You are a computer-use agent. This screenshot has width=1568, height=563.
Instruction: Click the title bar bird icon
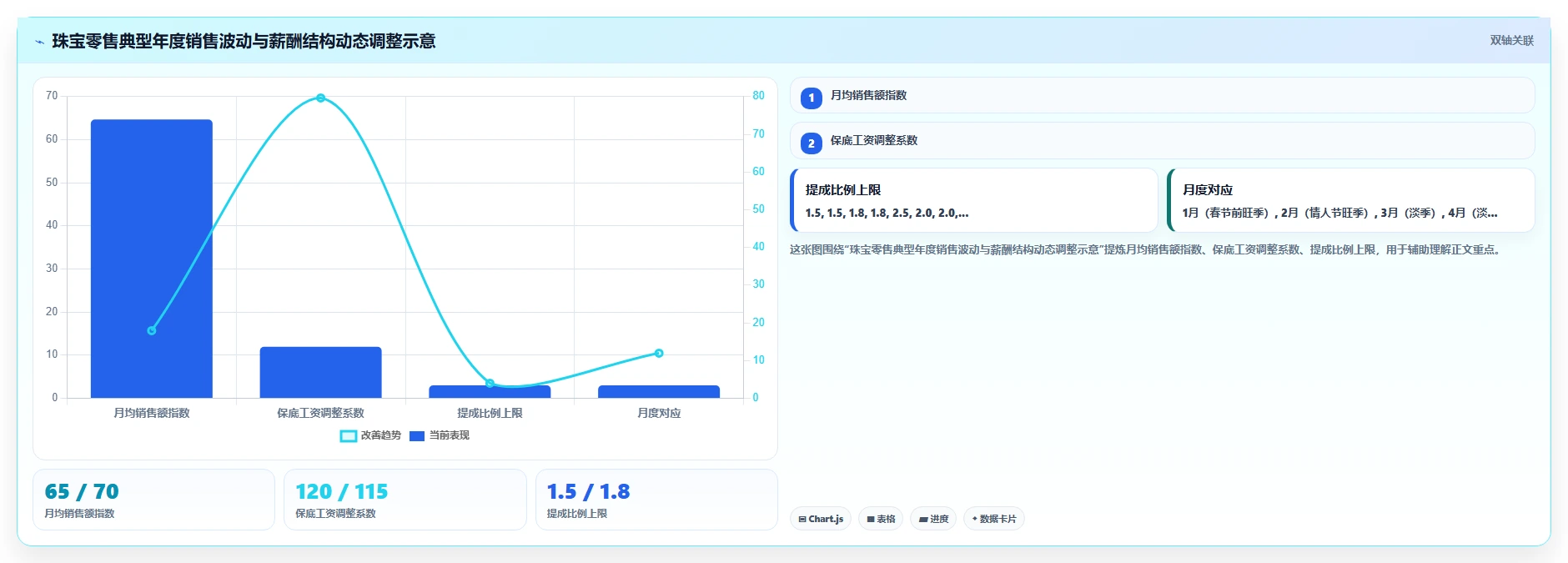click(x=39, y=42)
